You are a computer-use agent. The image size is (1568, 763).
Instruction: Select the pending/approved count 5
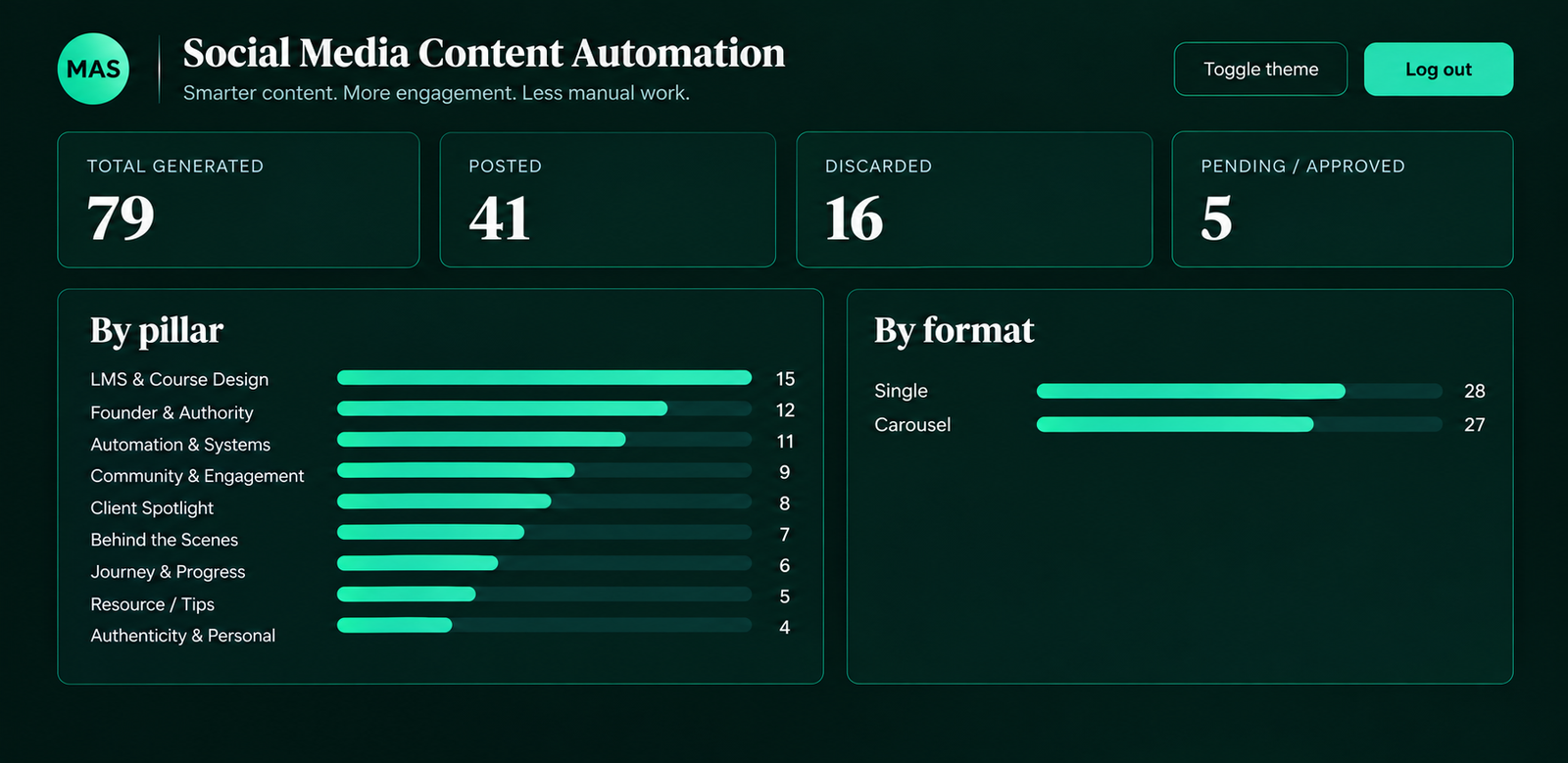tap(1216, 217)
